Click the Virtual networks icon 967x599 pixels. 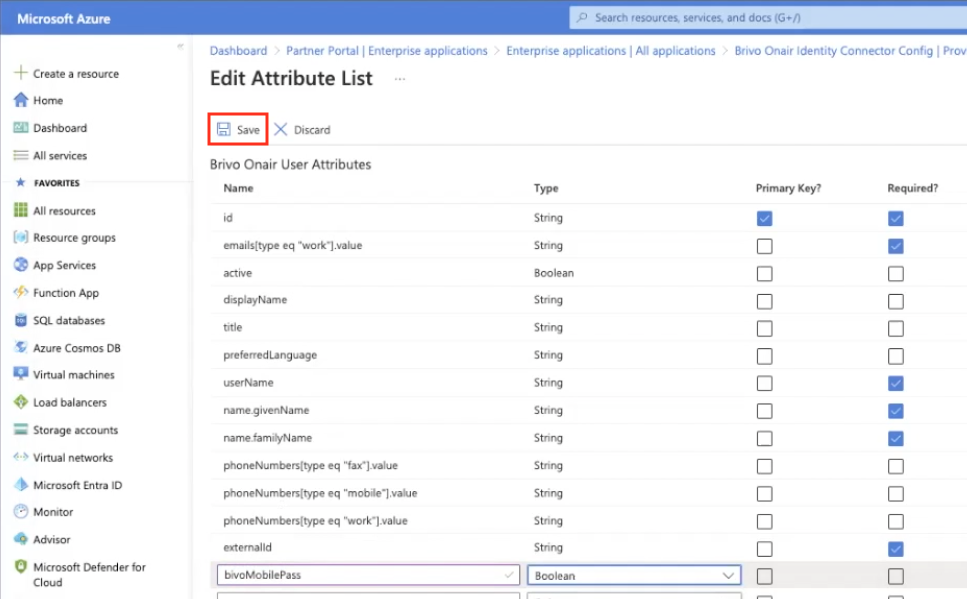tap(21, 457)
